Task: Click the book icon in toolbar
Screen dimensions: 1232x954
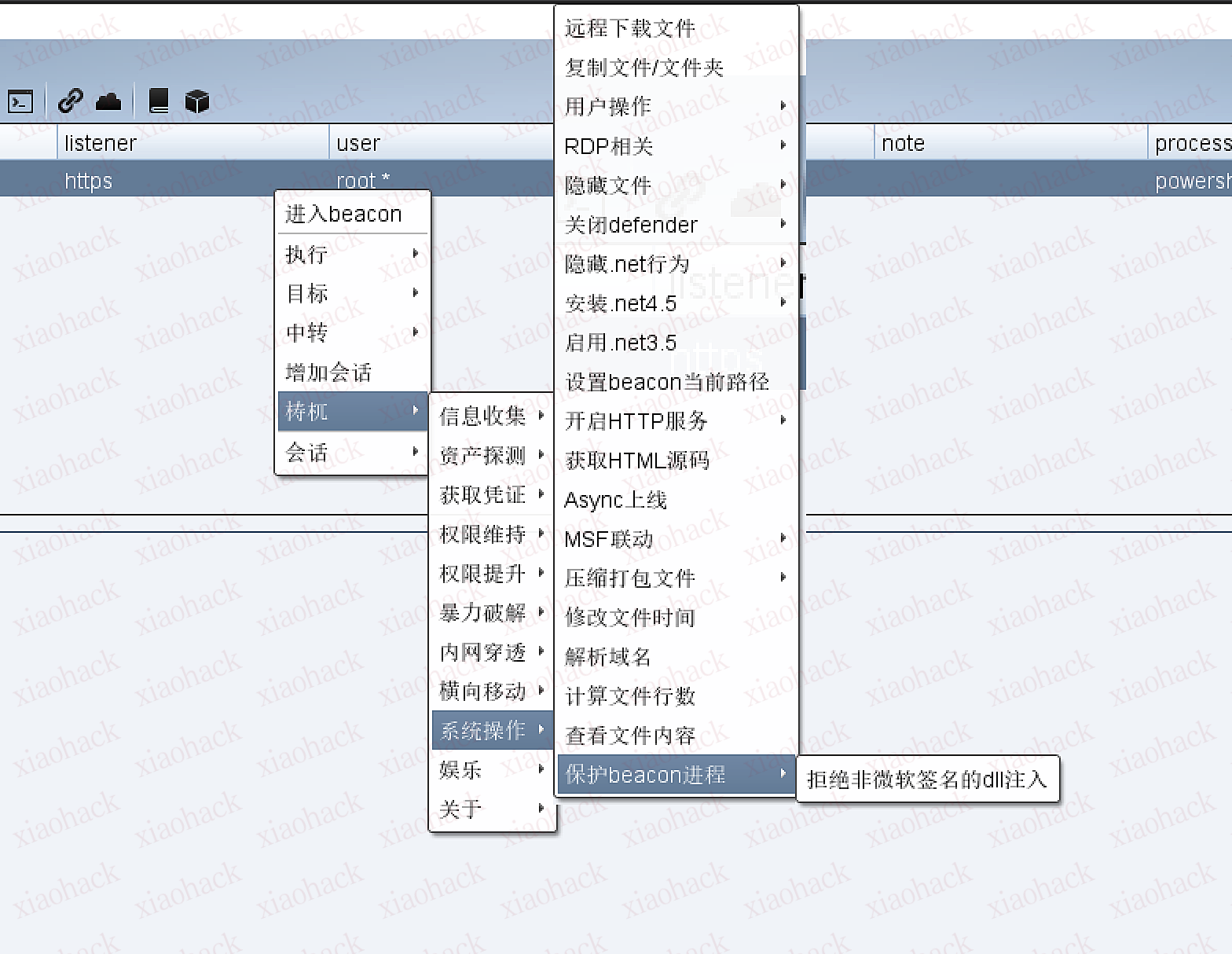Action: [x=159, y=101]
